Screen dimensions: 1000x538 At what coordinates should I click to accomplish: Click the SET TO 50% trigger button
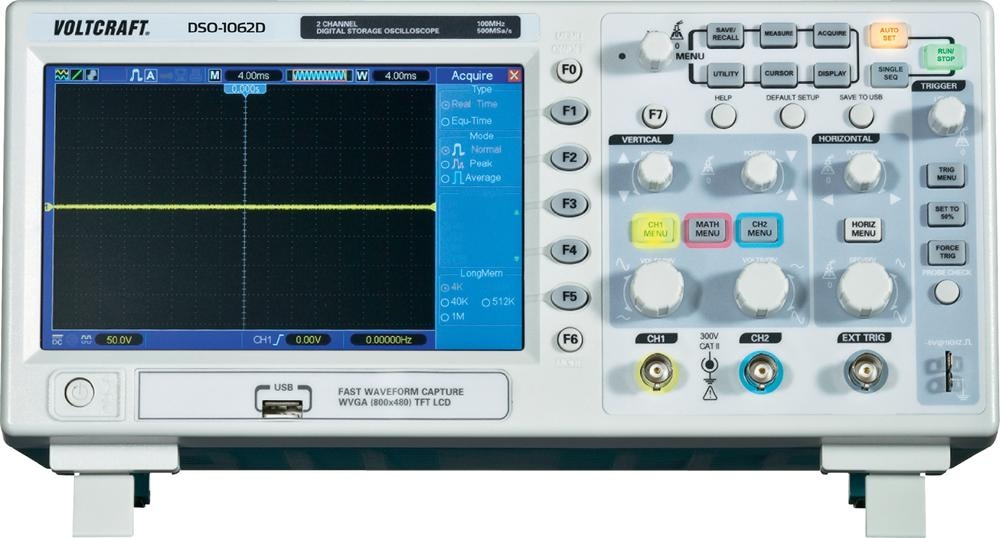pyautogui.click(x=946, y=214)
